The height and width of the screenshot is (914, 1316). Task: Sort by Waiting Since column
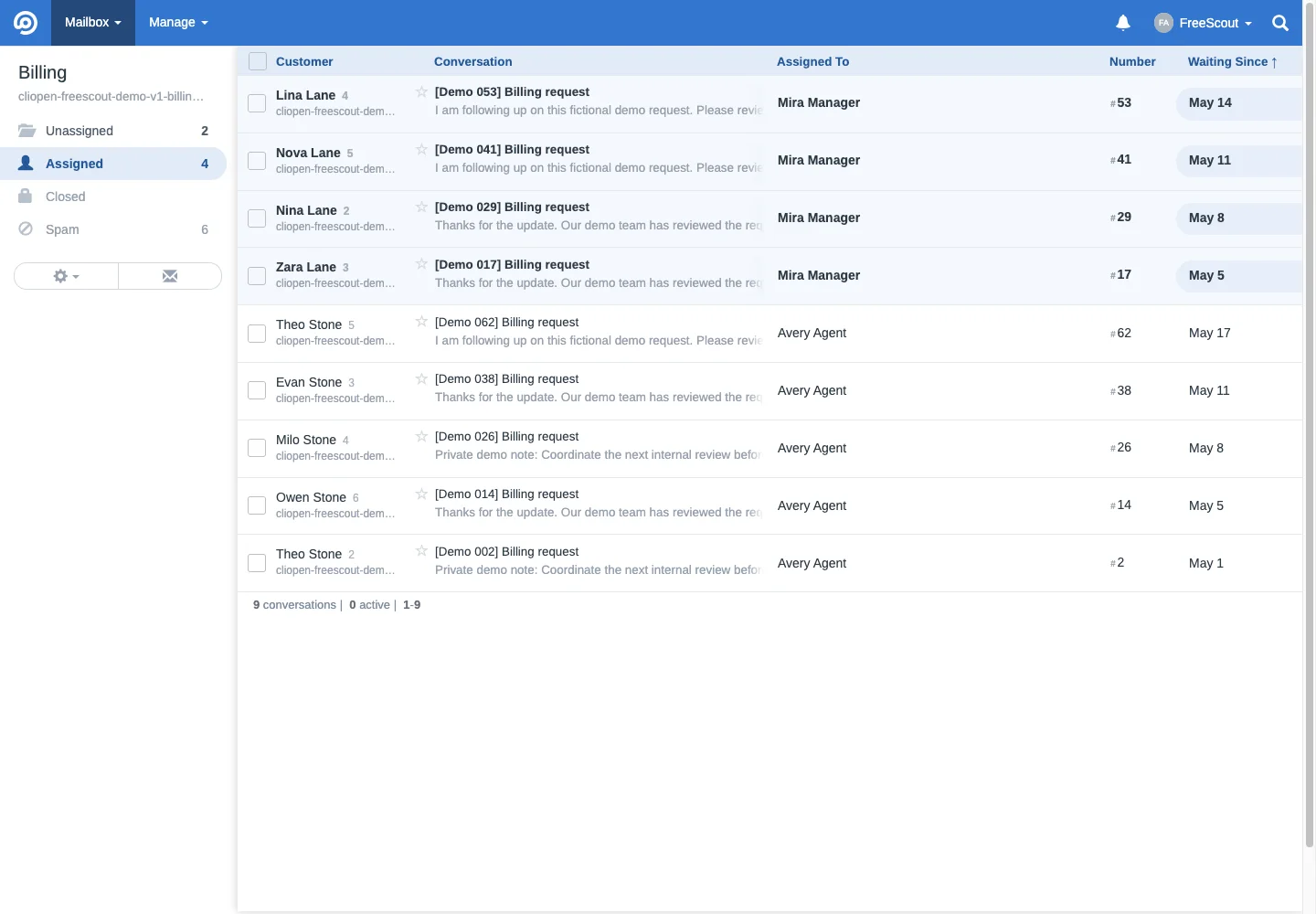[1232, 61]
